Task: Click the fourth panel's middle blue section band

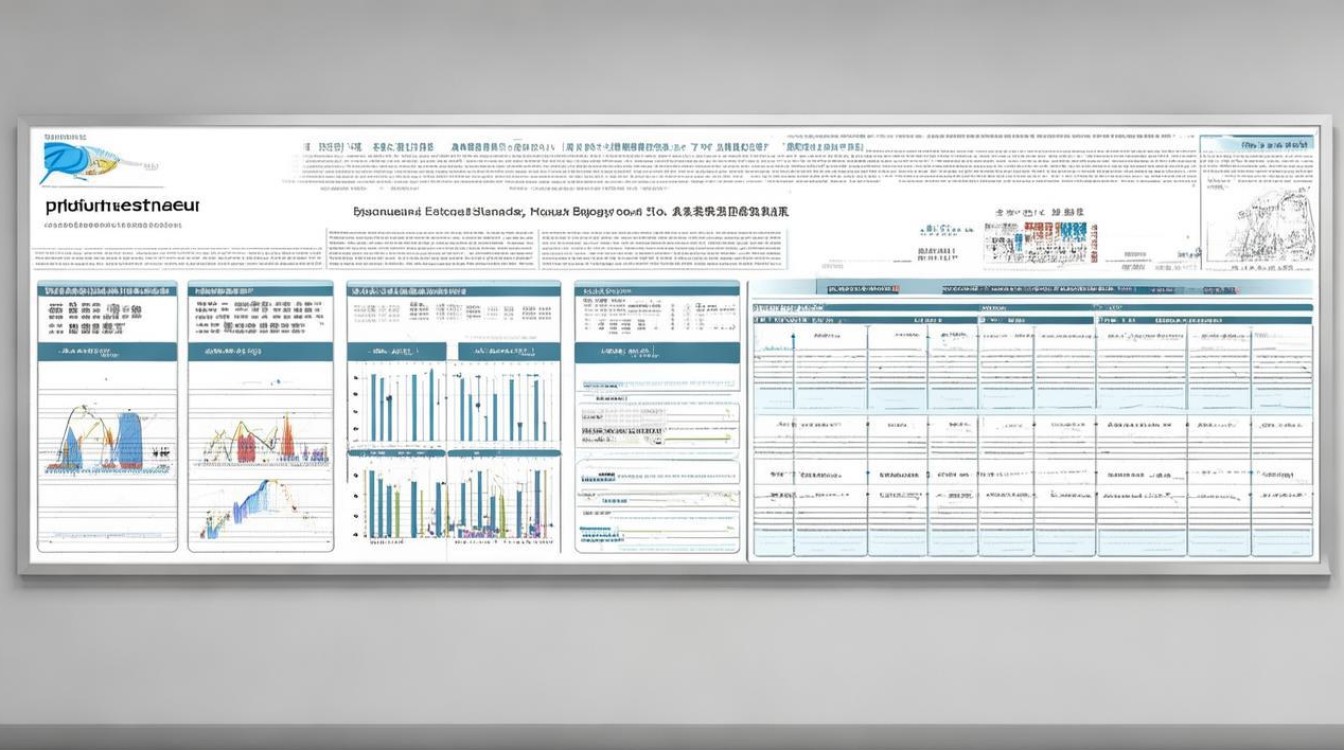Action: tap(657, 352)
